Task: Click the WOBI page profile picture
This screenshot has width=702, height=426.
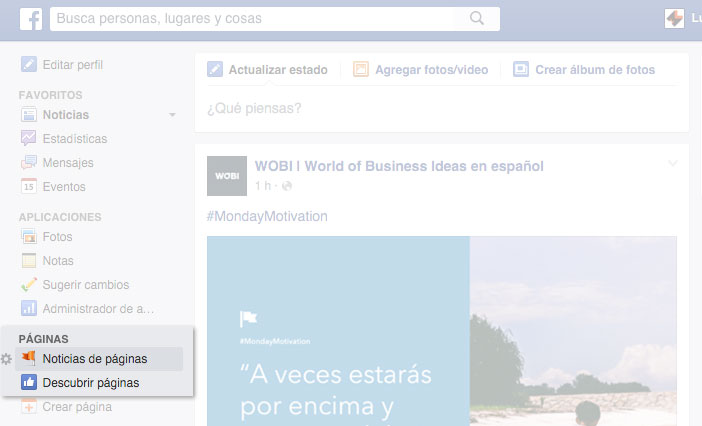Action: (226, 176)
